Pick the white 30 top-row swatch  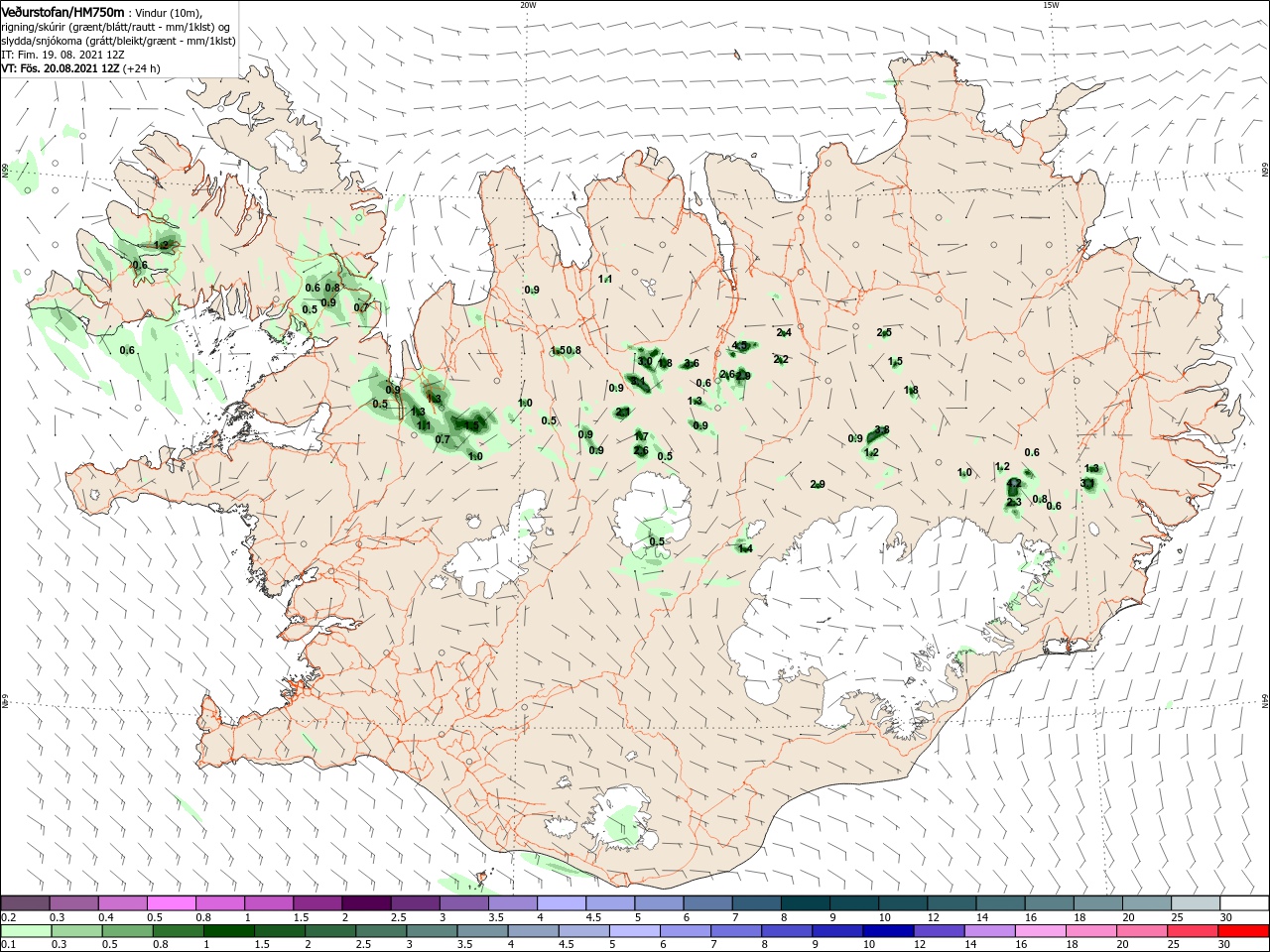point(1244,903)
